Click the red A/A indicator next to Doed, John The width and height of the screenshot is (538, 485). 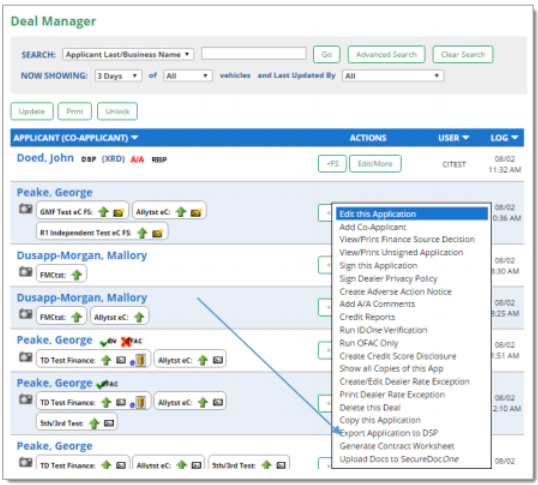point(137,159)
